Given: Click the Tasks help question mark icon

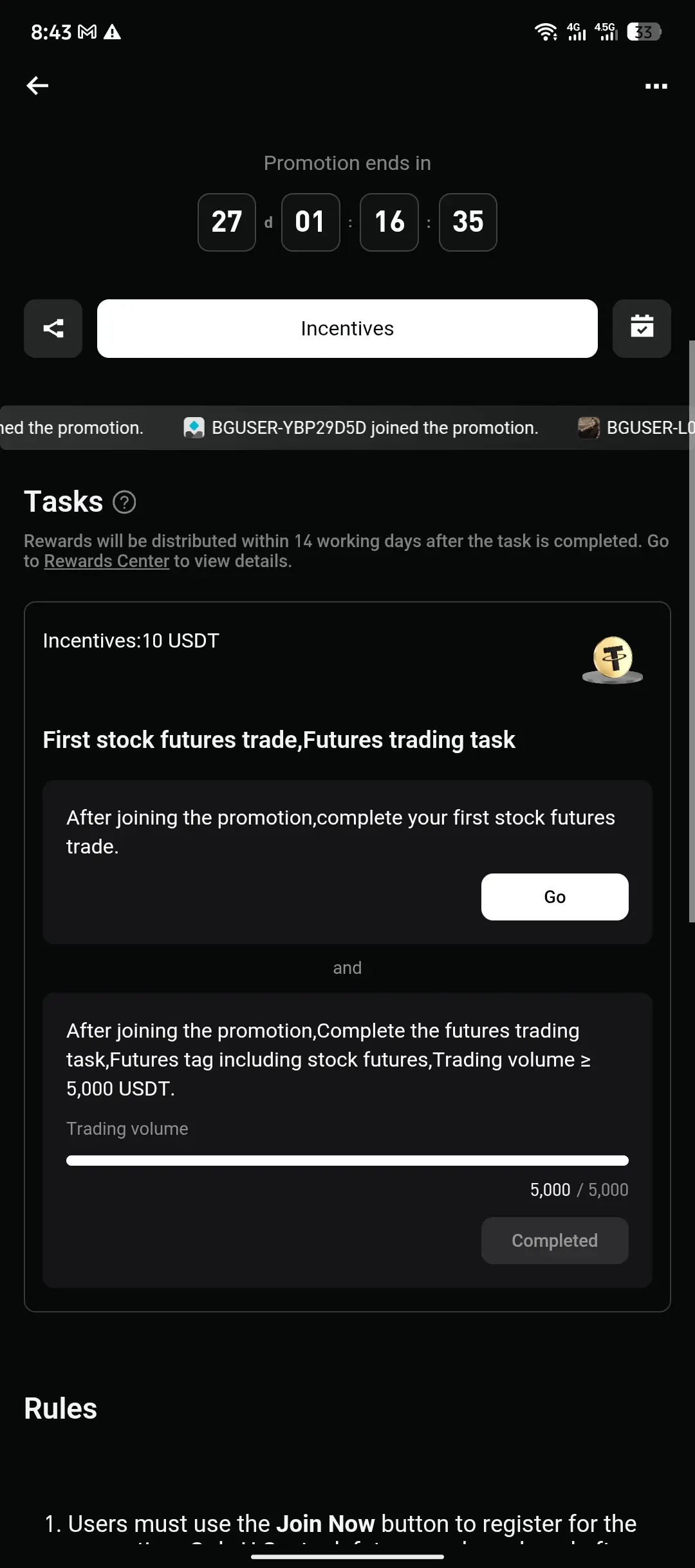Looking at the screenshot, I should coord(124,502).
